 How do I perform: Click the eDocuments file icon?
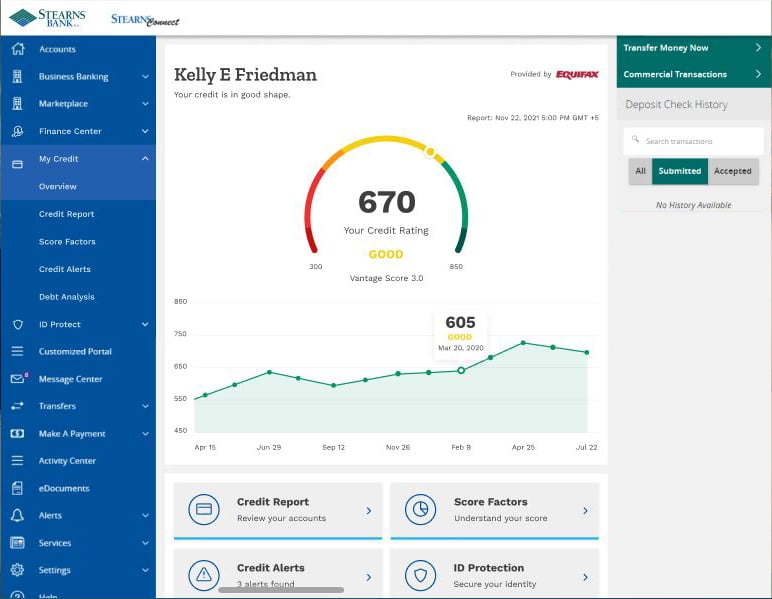coord(18,488)
